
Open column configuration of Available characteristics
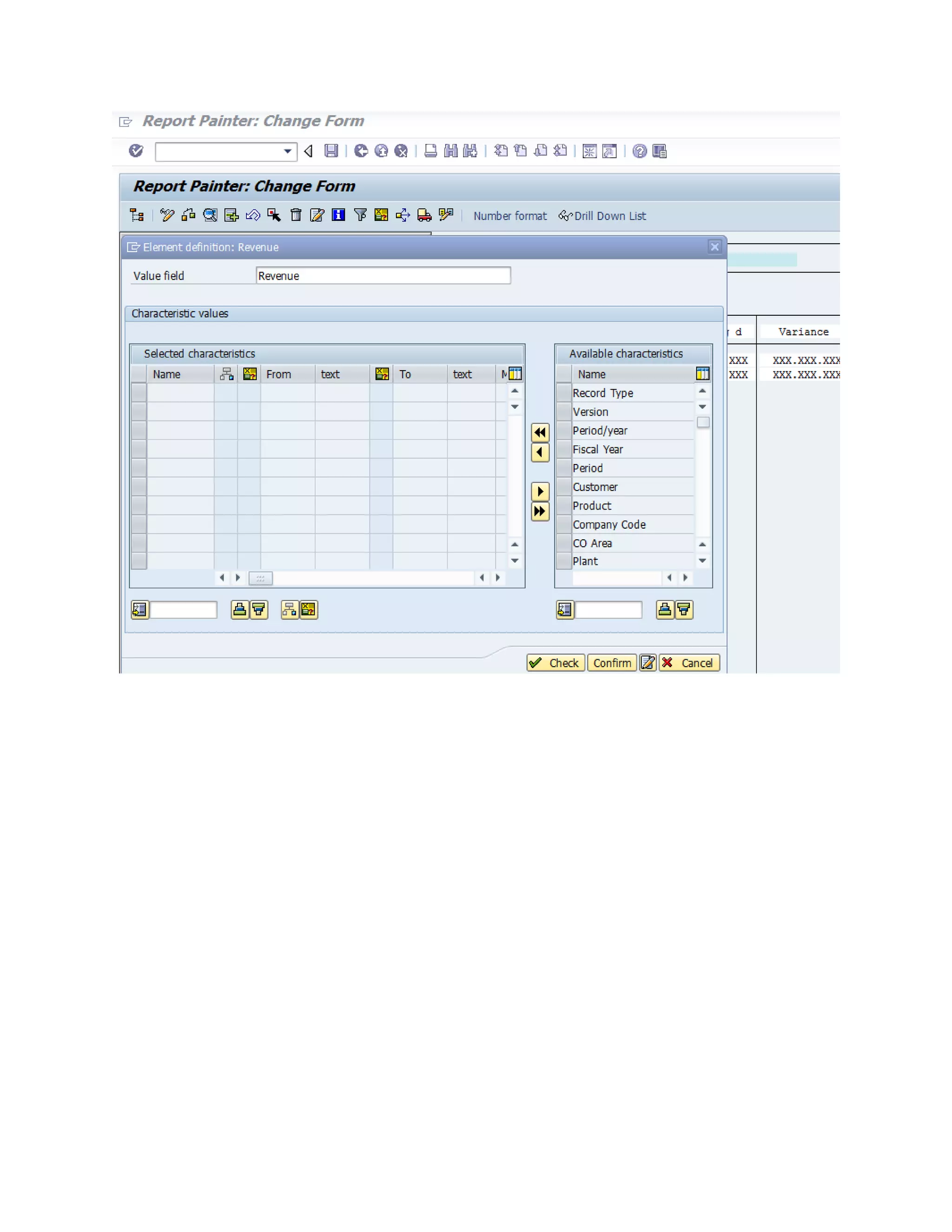[x=702, y=374]
